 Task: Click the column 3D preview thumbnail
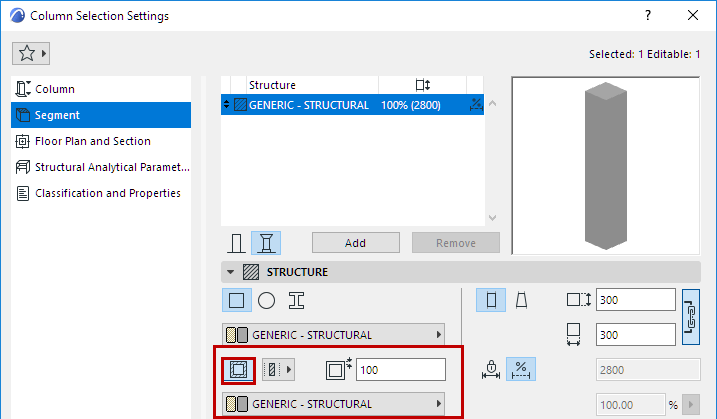(606, 166)
